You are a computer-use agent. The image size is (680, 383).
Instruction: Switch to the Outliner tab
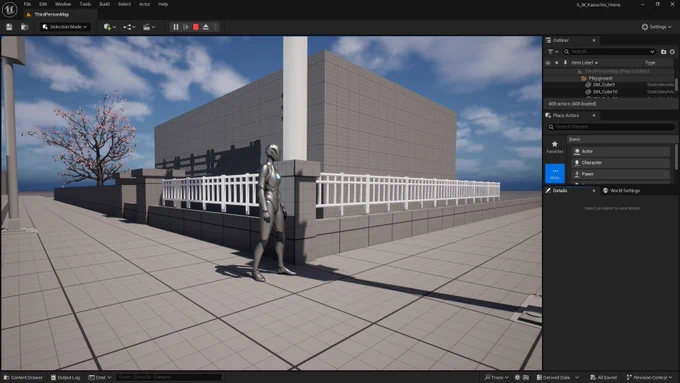pyautogui.click(x=560, y=40)
